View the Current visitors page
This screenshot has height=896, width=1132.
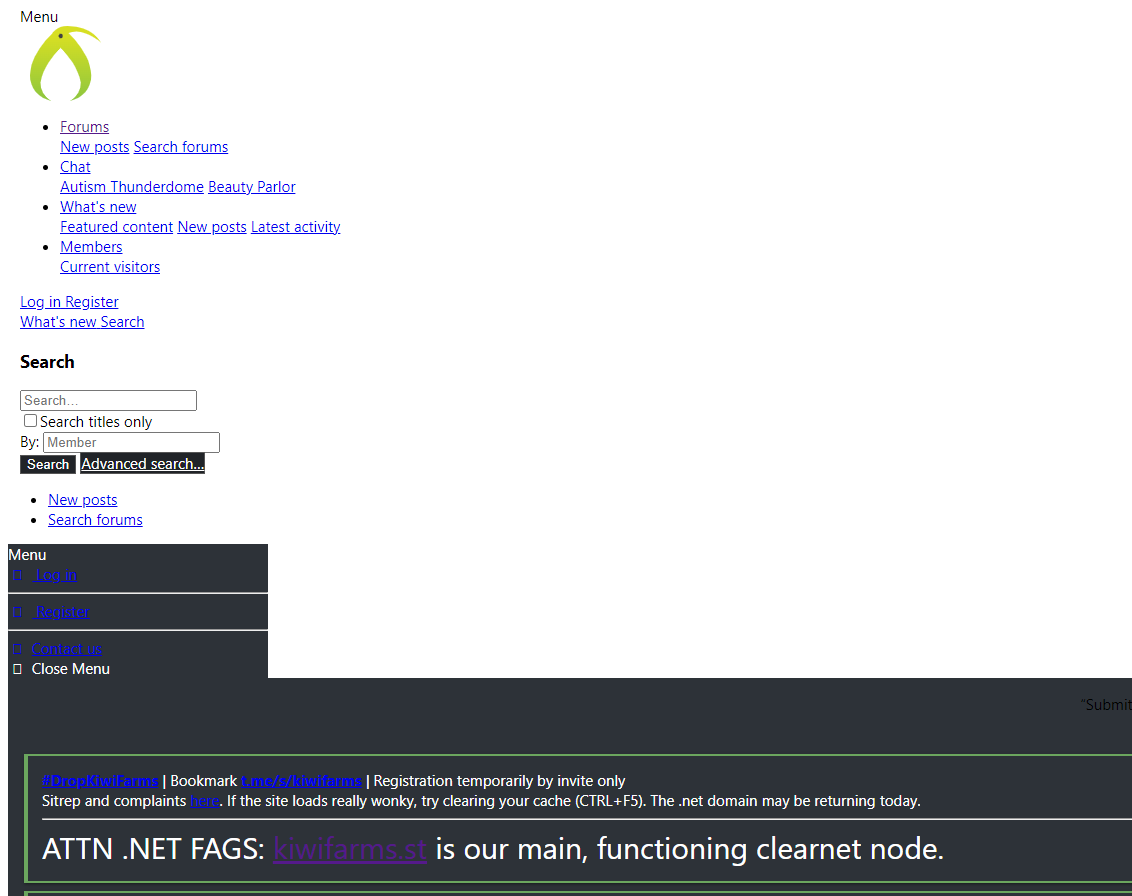(110, 267)
